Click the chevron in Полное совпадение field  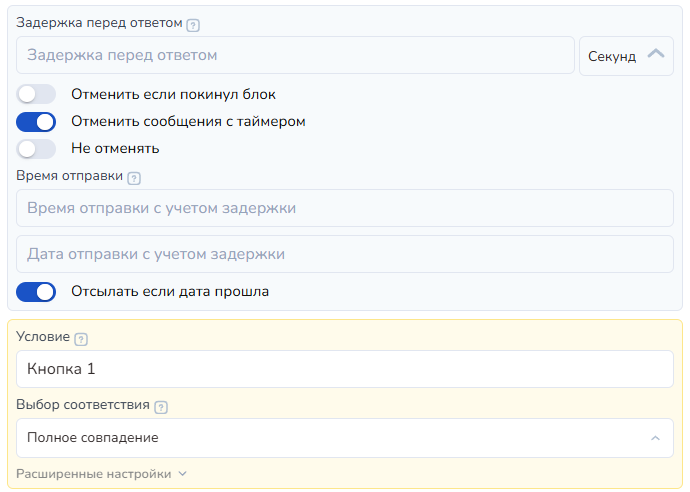click(655, 438)
